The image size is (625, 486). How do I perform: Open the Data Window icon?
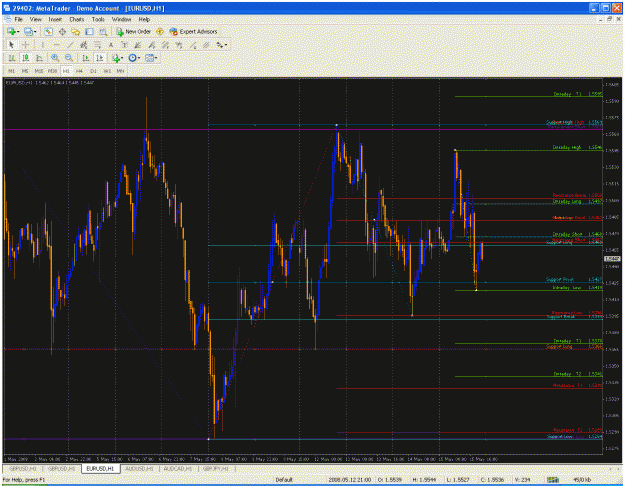click(x=62, y=31)
